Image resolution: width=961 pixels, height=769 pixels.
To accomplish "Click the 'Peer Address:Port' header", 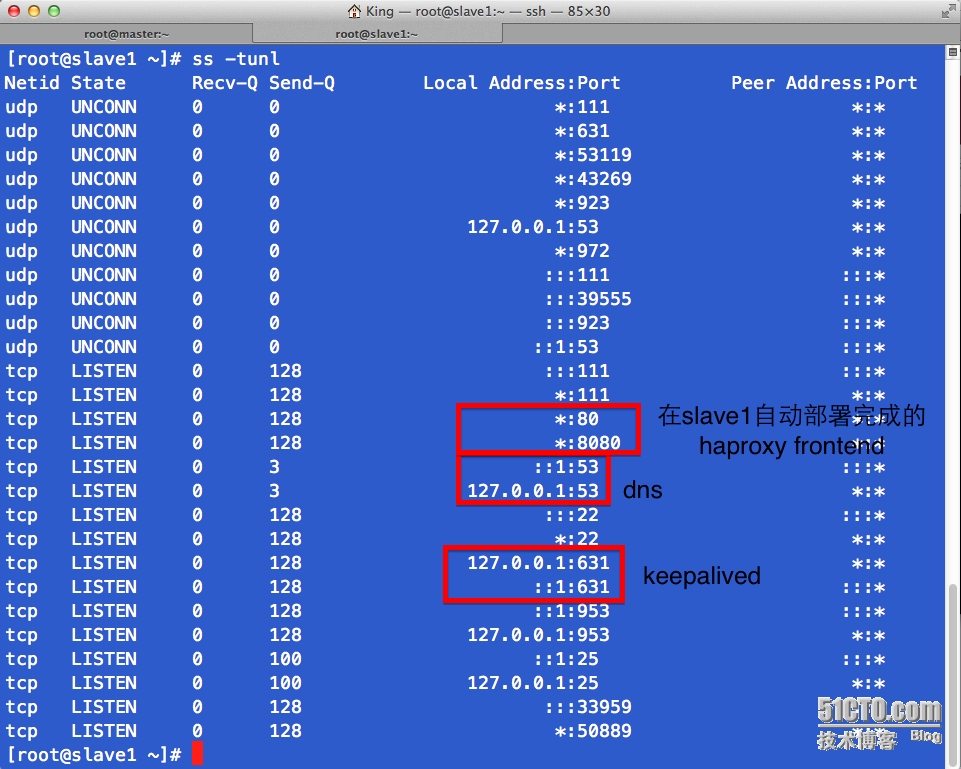I will point(824,83).
